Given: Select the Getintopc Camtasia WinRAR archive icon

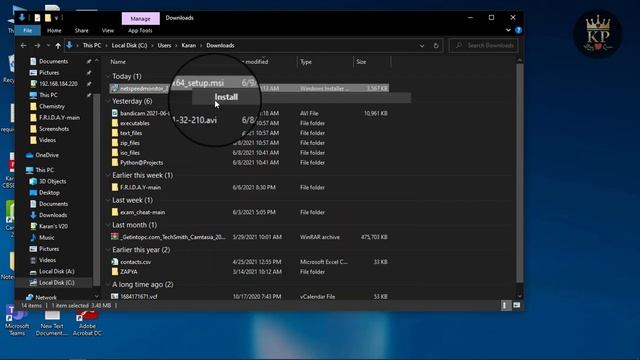Looking at the screenshot, I should [115, 237].
